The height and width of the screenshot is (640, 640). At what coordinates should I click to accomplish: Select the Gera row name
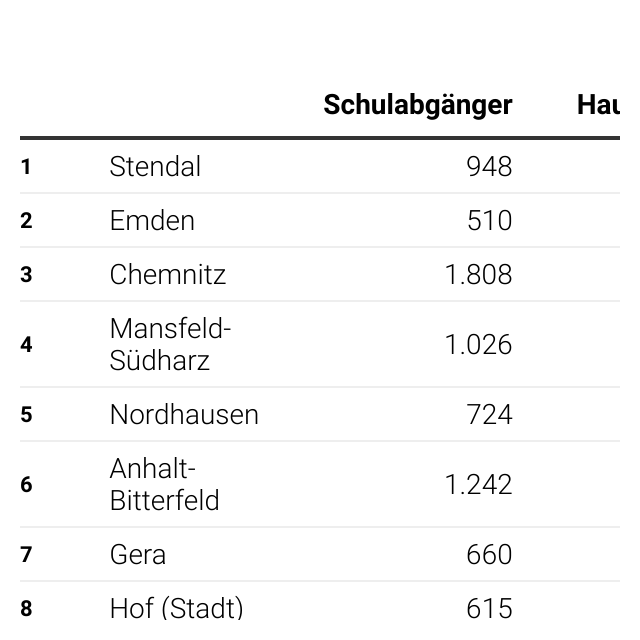pos(138,555)
